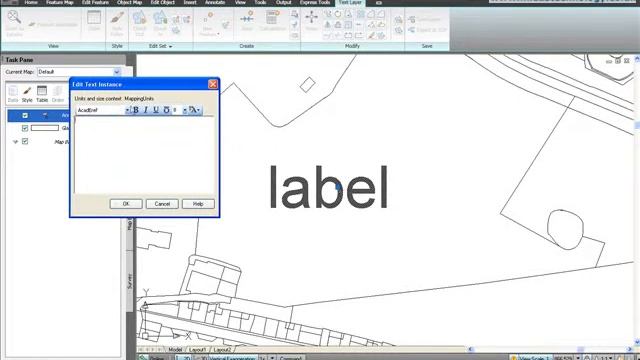640x360 pixels.
Task: Click the white style swatch of second layer
Action: pos(45,128)
